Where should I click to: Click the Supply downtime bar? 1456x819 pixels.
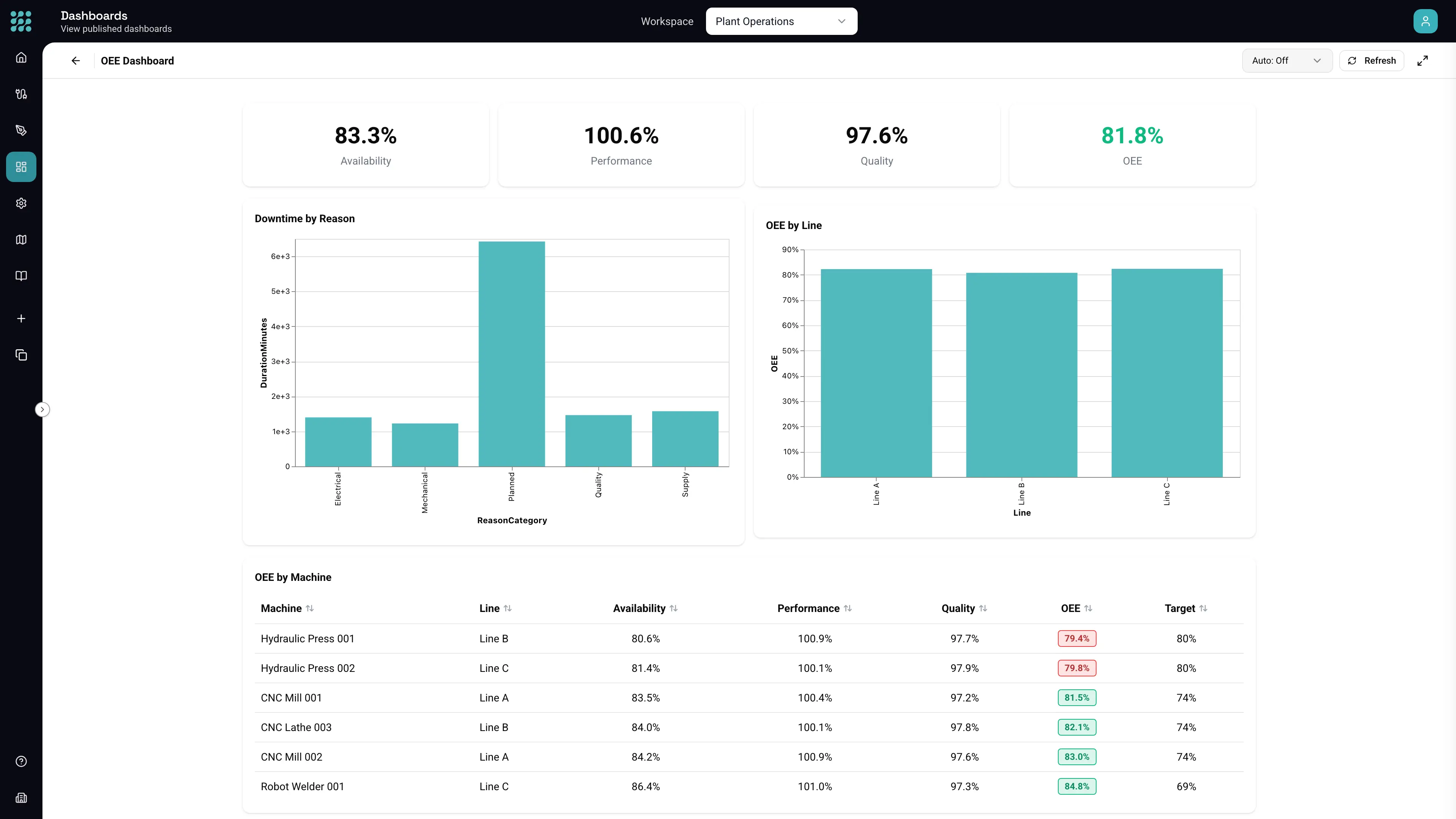685,439
